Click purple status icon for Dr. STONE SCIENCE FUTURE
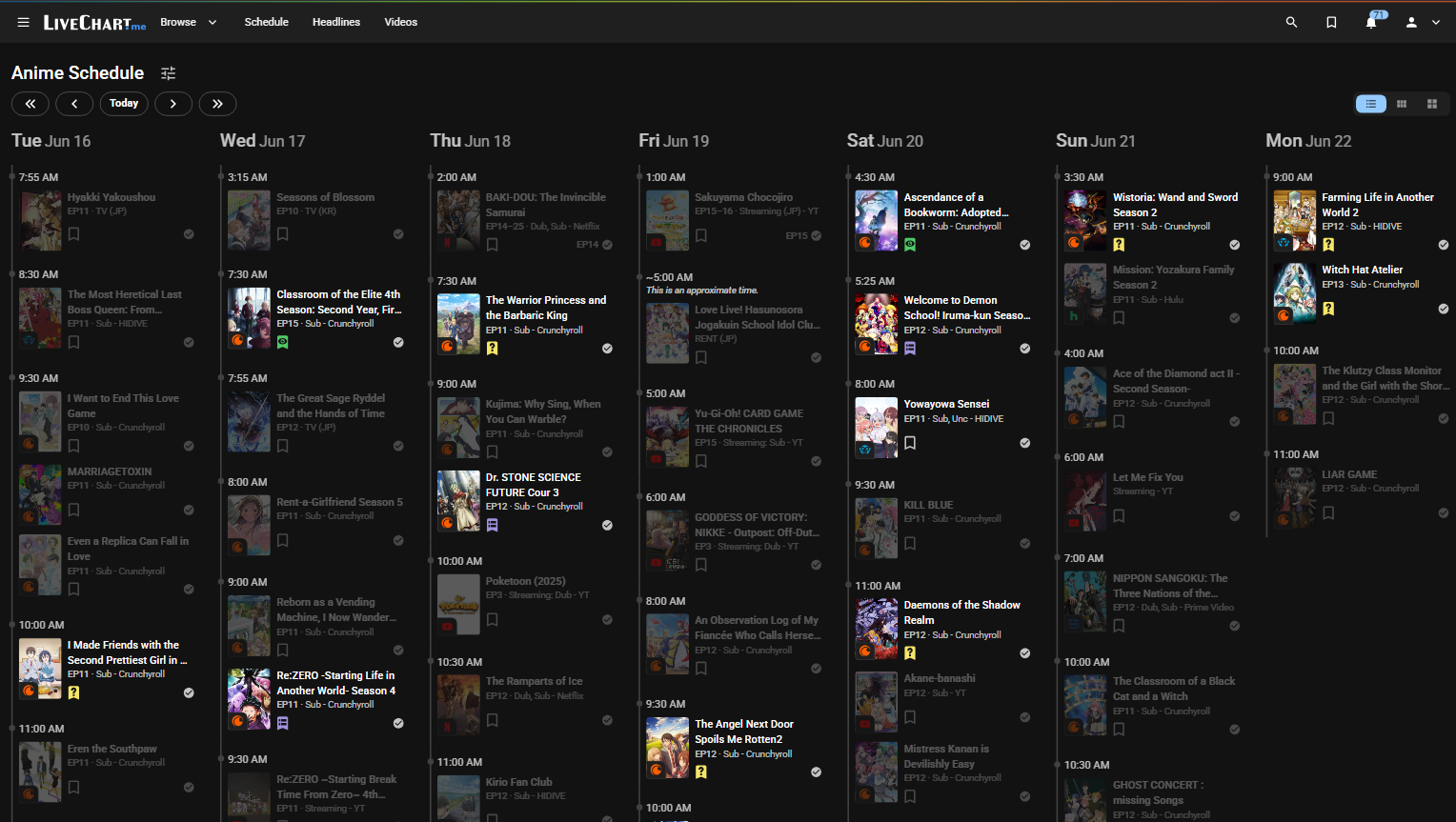Viewport: 1456px width, 822px height. (x=492, y=525)
